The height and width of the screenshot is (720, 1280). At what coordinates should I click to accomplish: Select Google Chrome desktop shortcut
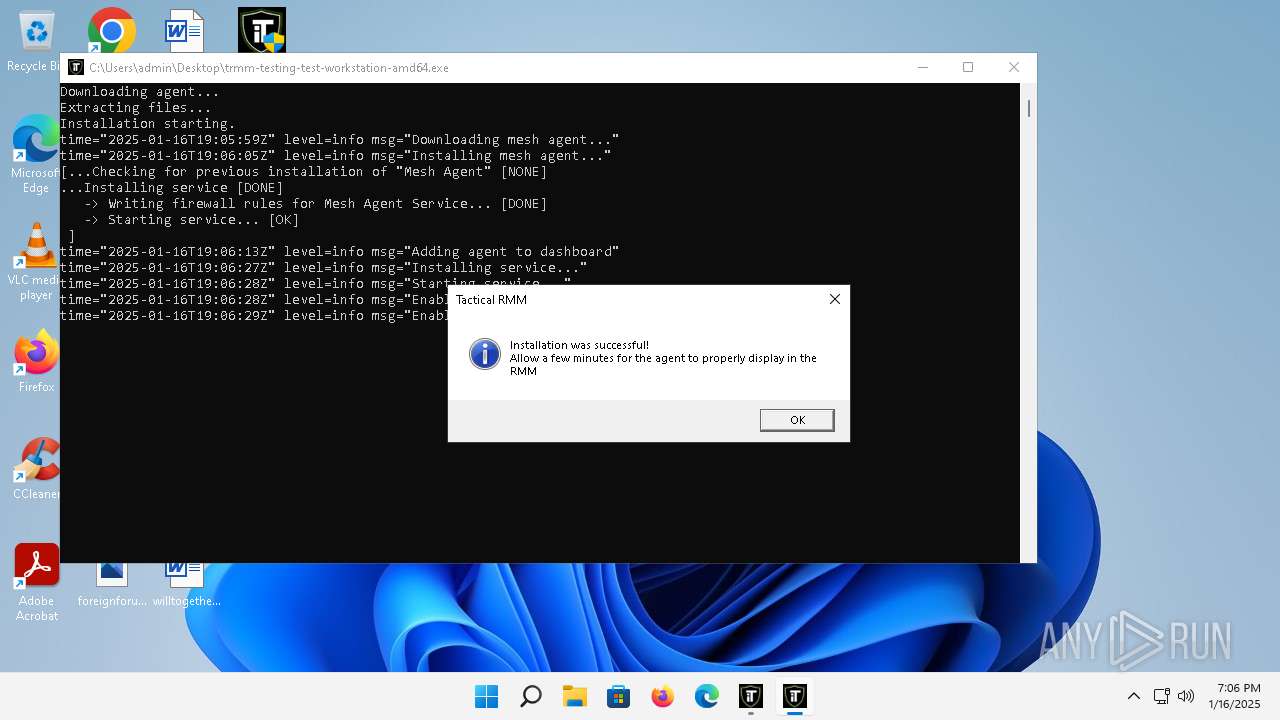[x=111, y=31]
